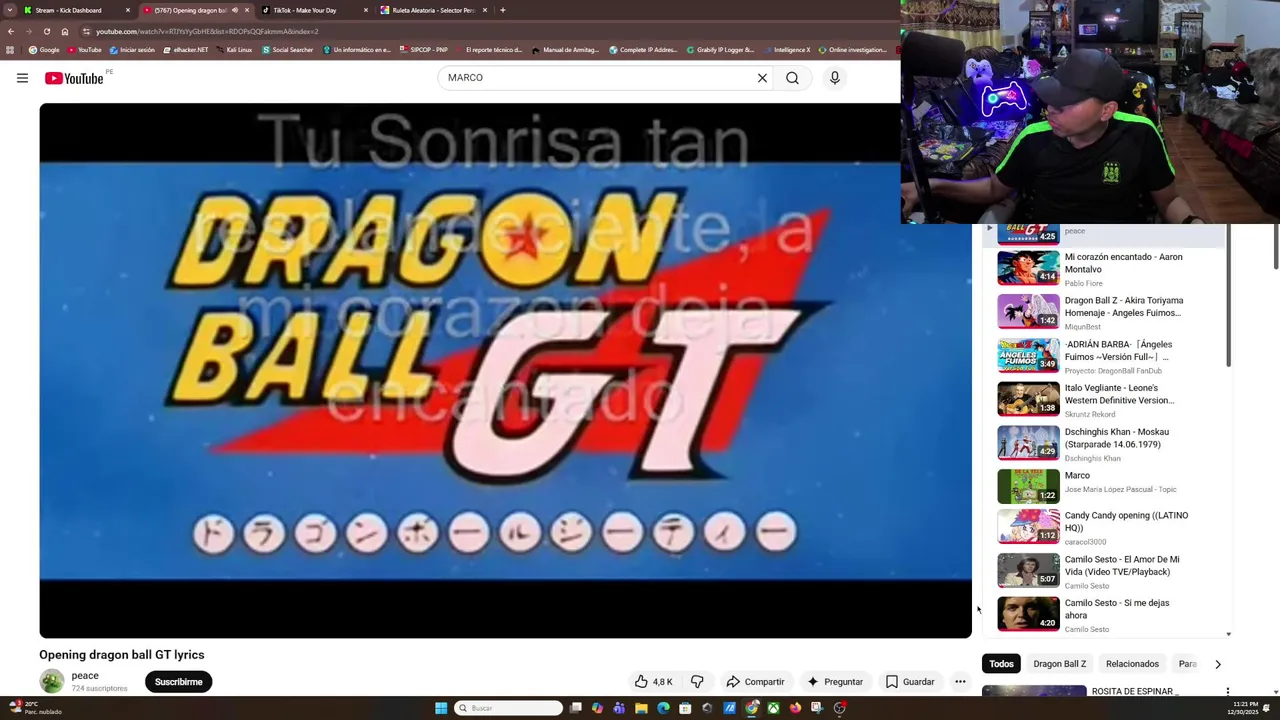Open the peace channel name link
The width and height of the screenshot is (1280, 720).
pos(85,676)
